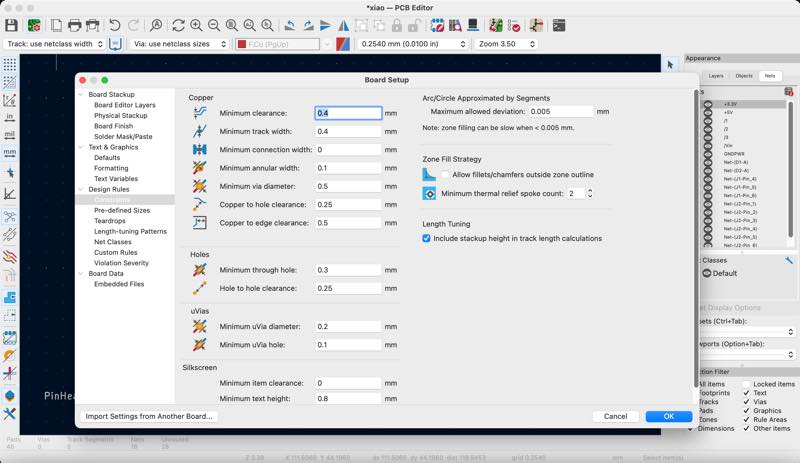Click the Save icon in the main toolbar
800x463 pixels.
pyautogui.click(x=11, y=25)
